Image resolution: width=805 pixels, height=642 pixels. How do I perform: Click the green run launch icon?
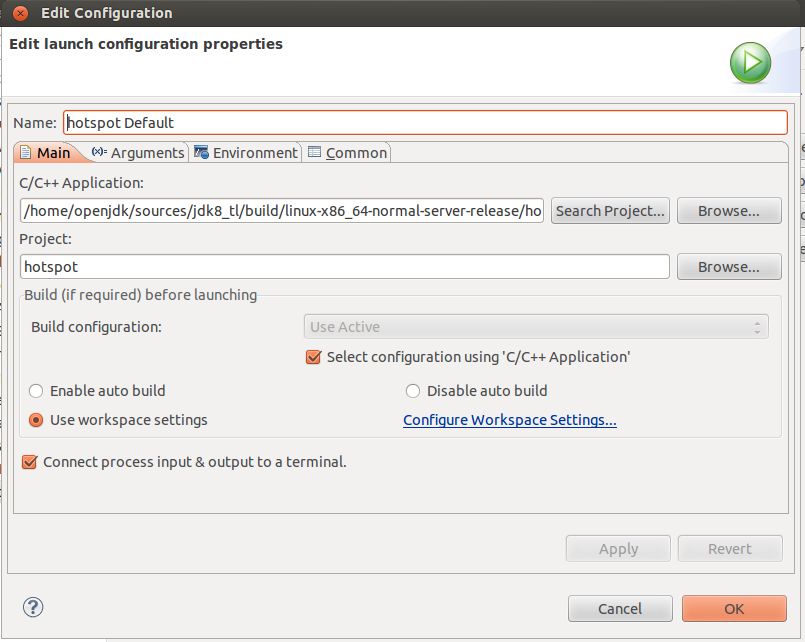tap(750, 63)
